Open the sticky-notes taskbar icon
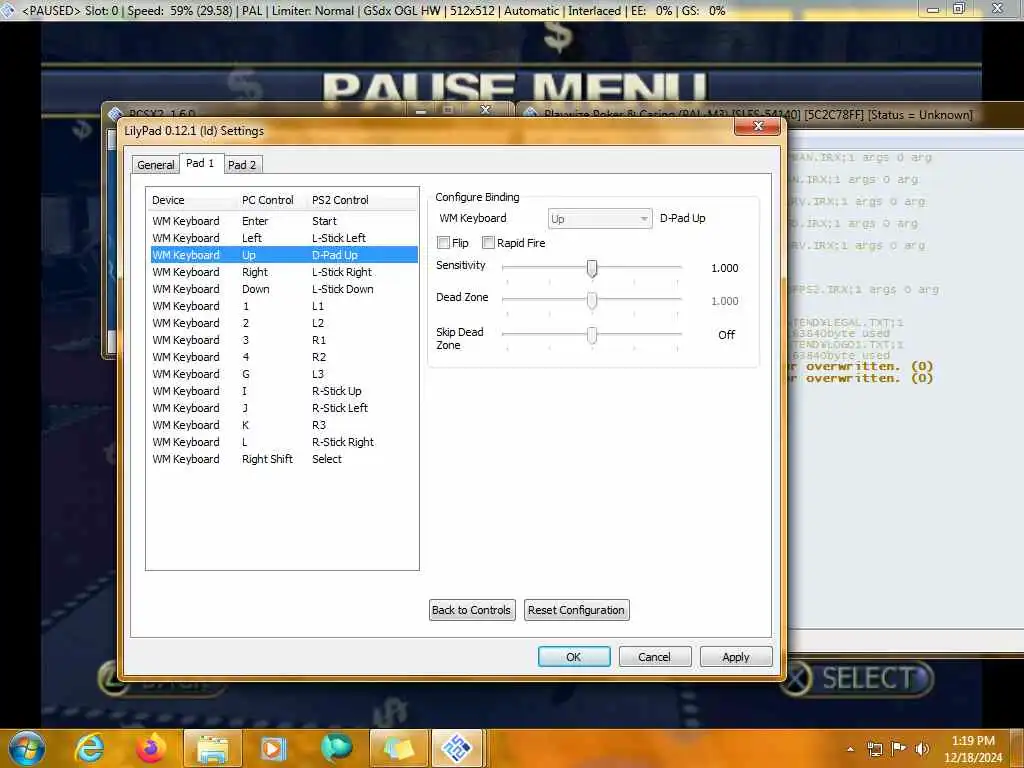1024x768 pixels. [398, 748]
